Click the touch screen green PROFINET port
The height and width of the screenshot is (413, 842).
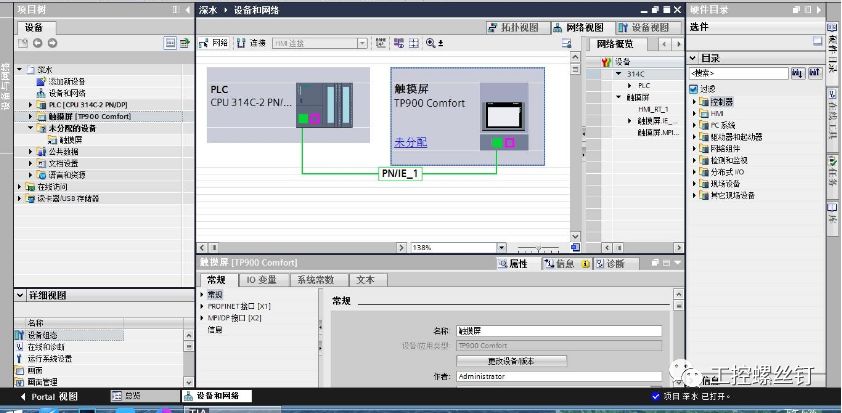(497, 142)
